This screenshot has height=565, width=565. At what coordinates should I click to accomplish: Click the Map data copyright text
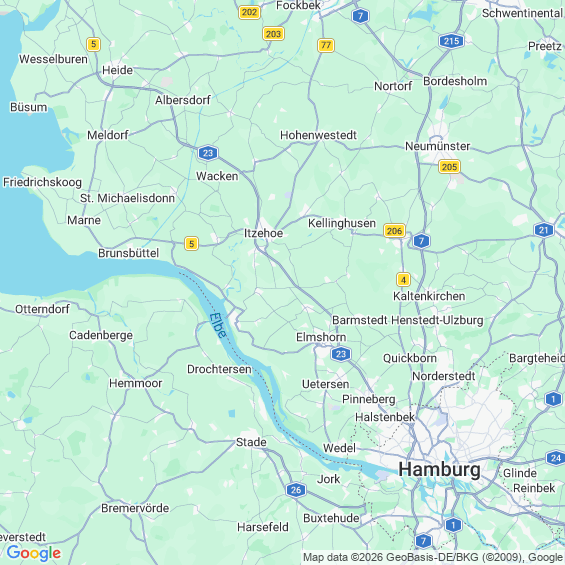tap(433, 557)
